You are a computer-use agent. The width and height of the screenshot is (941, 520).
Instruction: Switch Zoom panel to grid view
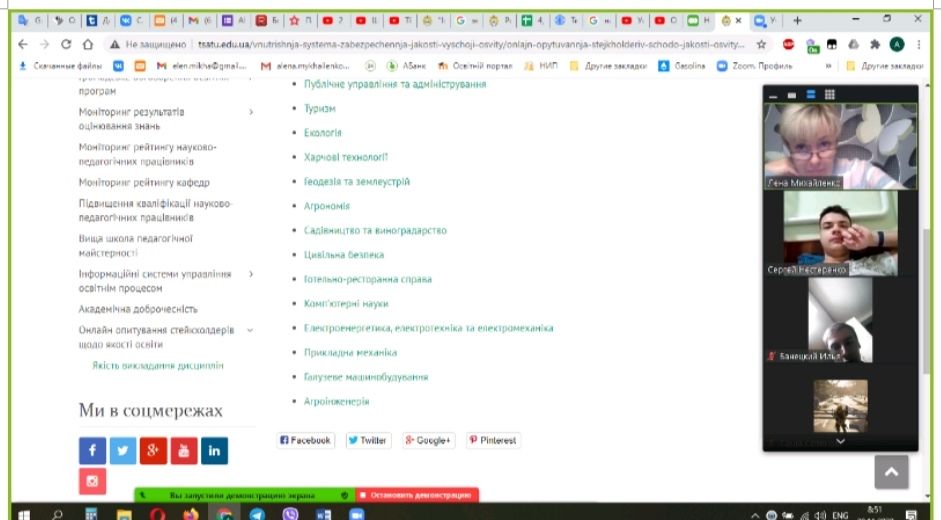(x=830, y=95)
